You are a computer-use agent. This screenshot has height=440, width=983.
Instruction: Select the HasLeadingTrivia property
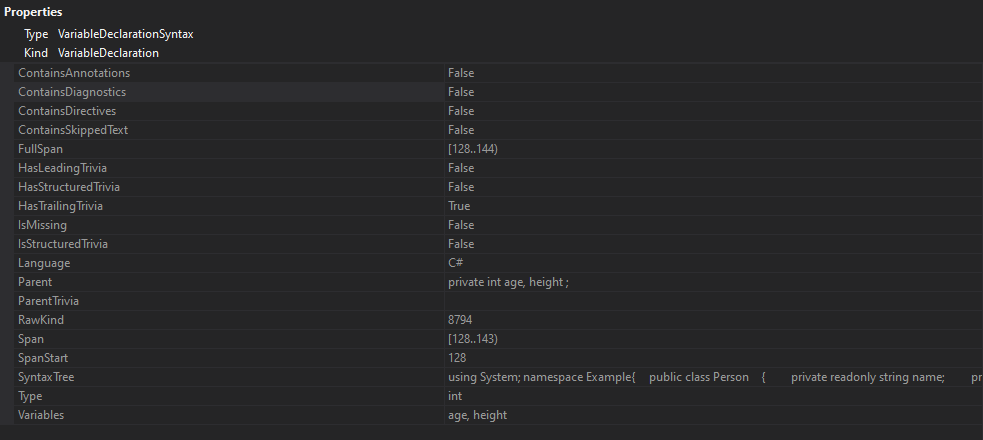tap(62, 168)
